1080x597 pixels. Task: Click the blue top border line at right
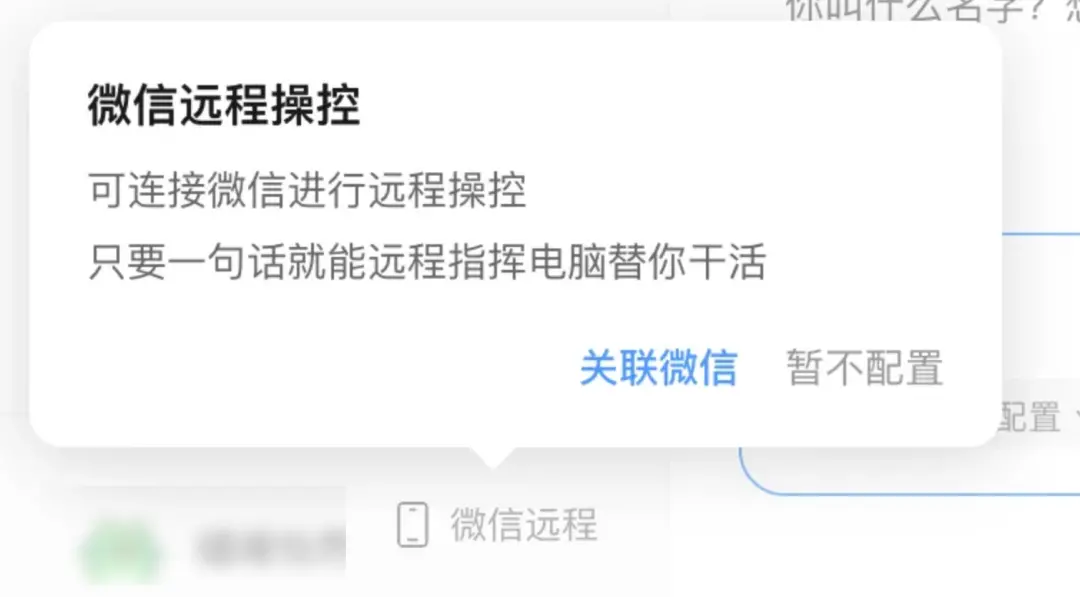pos(1041,234)
